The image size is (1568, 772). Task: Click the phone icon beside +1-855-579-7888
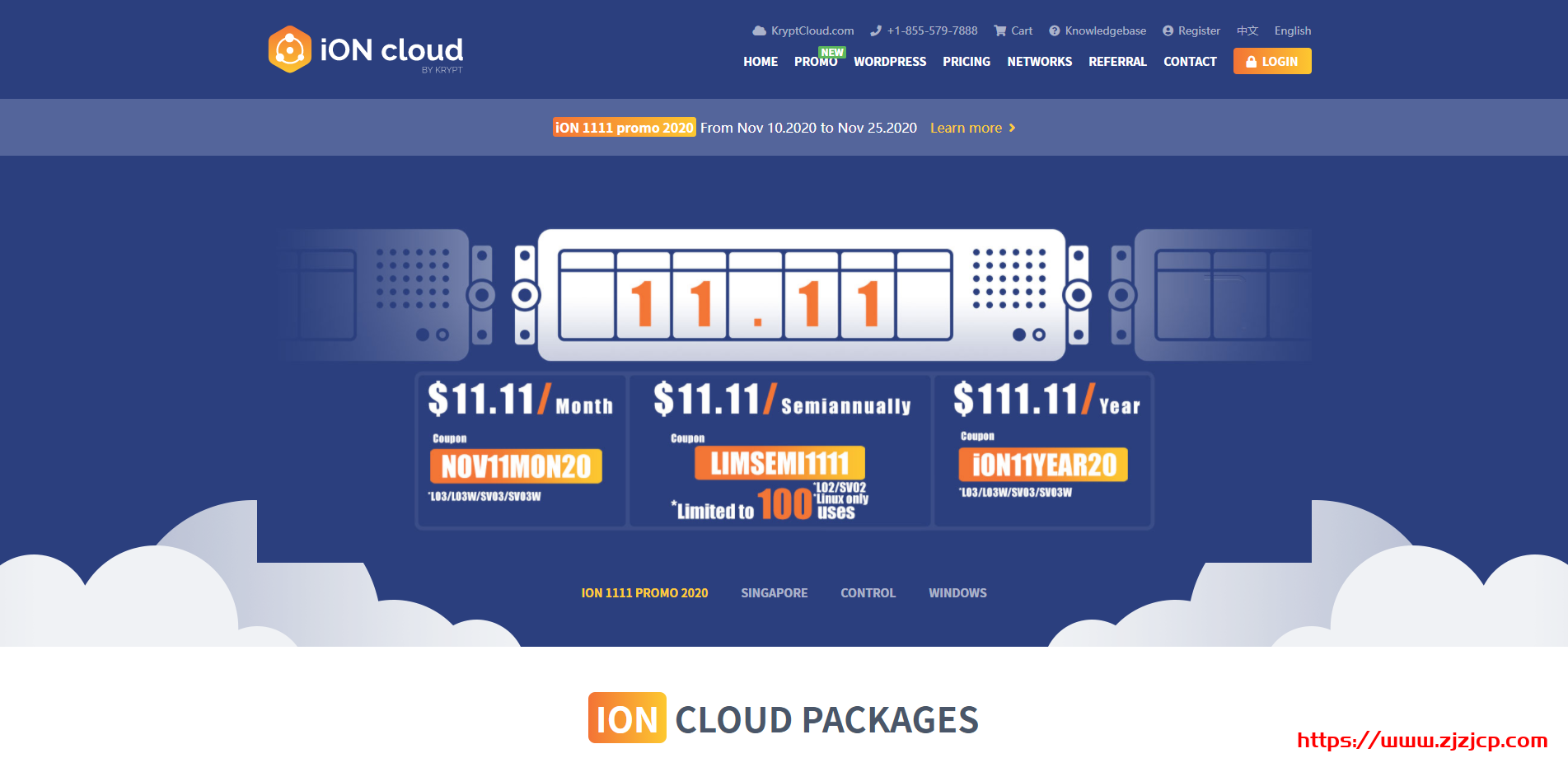click(x=876, y=30)
